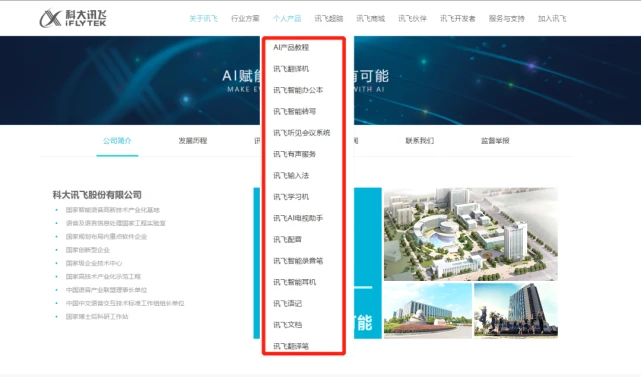This screenshot has width=641, height=377.
Task: Click the 国家规划布局内重点软件企业 bullet
Action: tap(106, 236)
